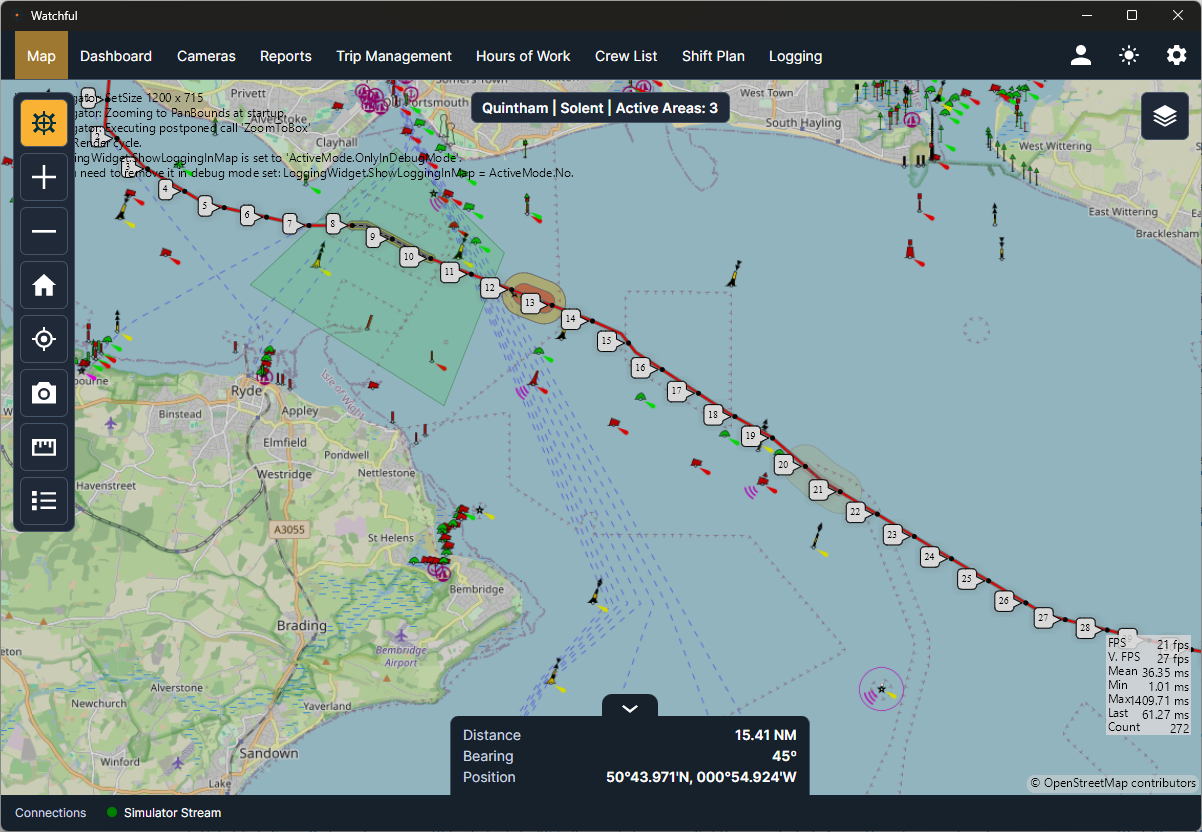Collapse the distance info panel chevron
This screenshot has height=832, width=1202.
(x=630, y=708)
